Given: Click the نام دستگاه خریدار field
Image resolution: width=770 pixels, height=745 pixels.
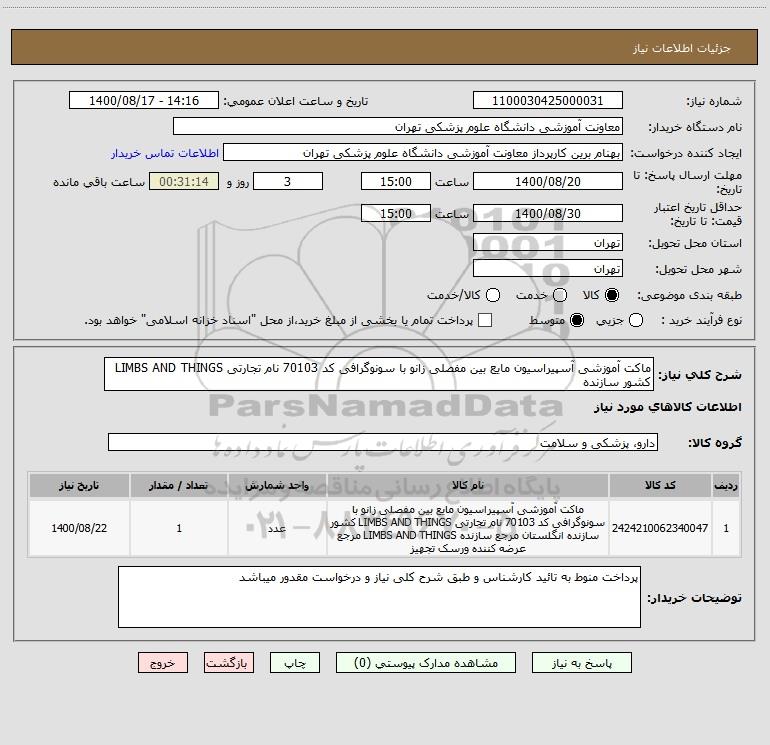Looking at the screenshot, I should tap(398, 126).
